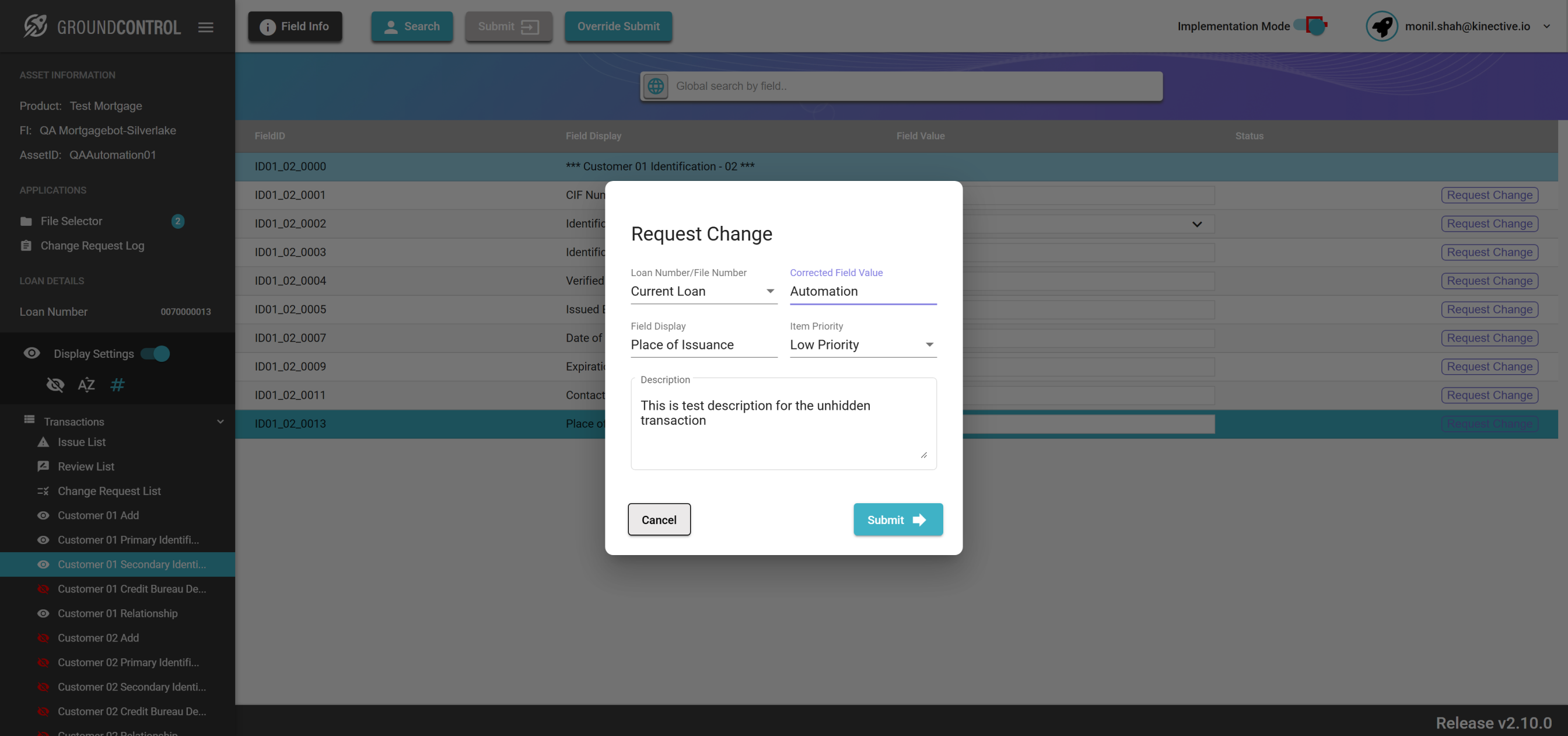This screenshot has width=1568, height=736.
Task: Click the hidden-eye icon under Display Settings
Action: pyautogui.click(x=55, y=385)
